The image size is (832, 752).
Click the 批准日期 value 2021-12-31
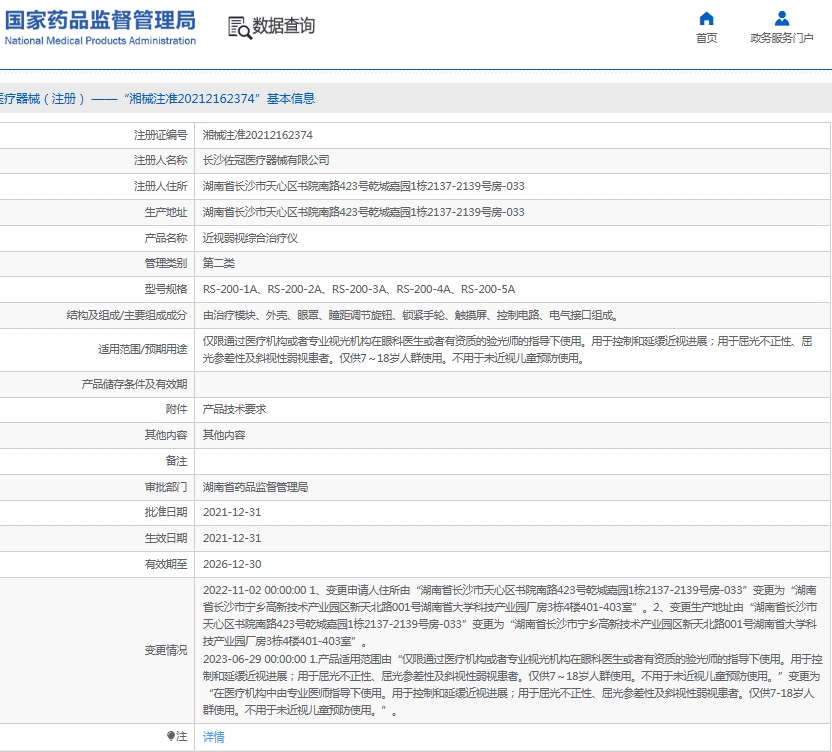click(x=232, y=512)
